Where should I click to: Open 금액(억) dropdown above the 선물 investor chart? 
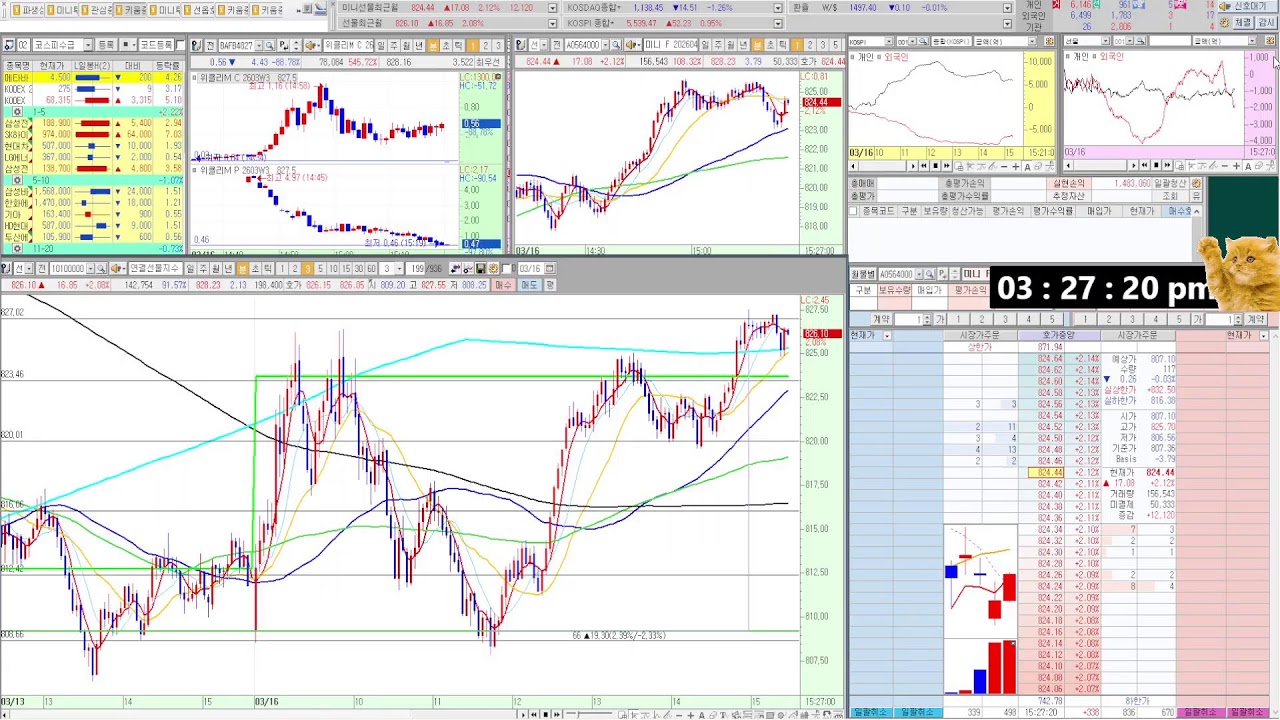(1251, 42)
